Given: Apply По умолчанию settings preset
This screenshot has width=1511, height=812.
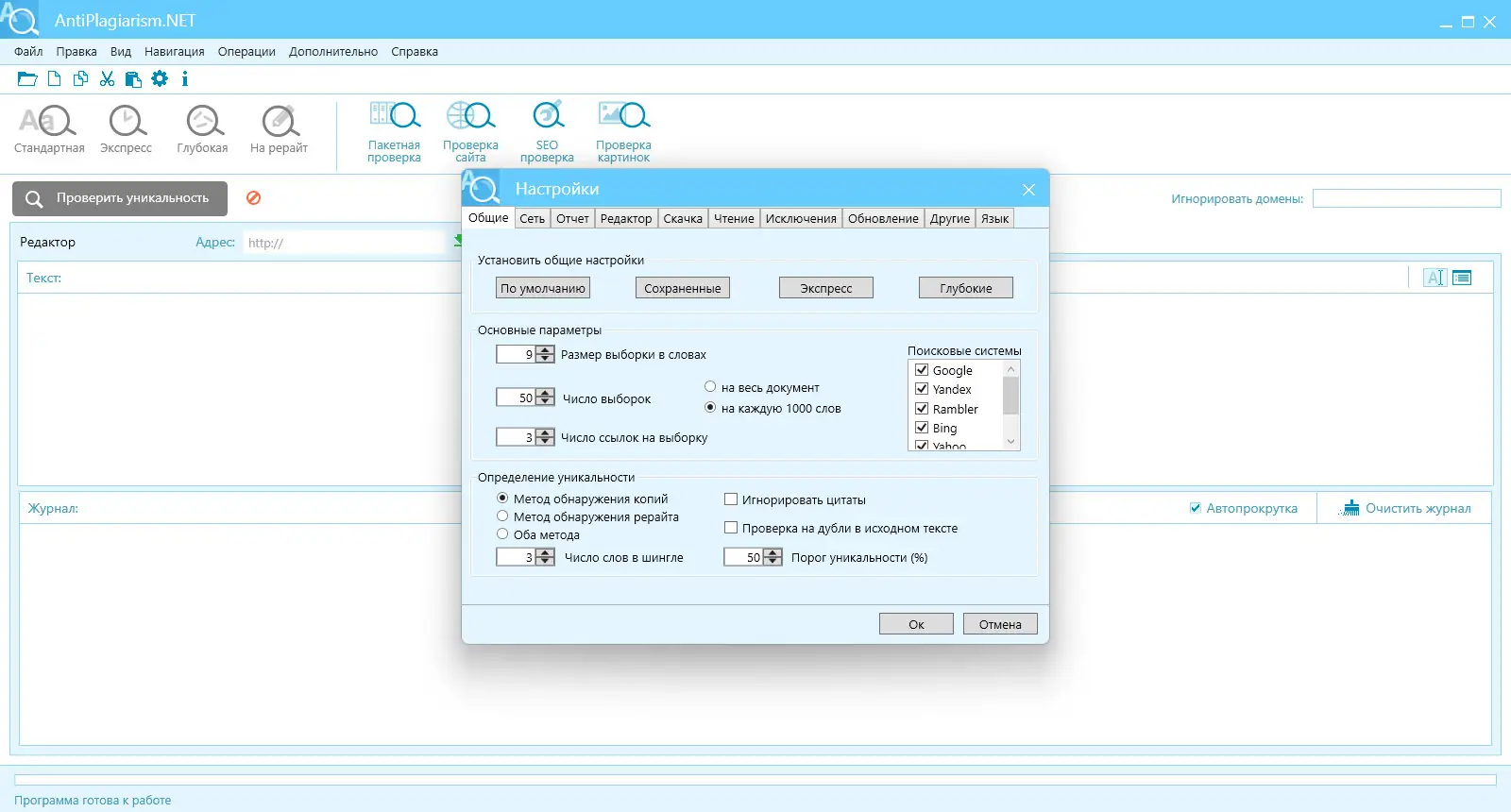Looking at the screenshot, I should click(543, 288).
